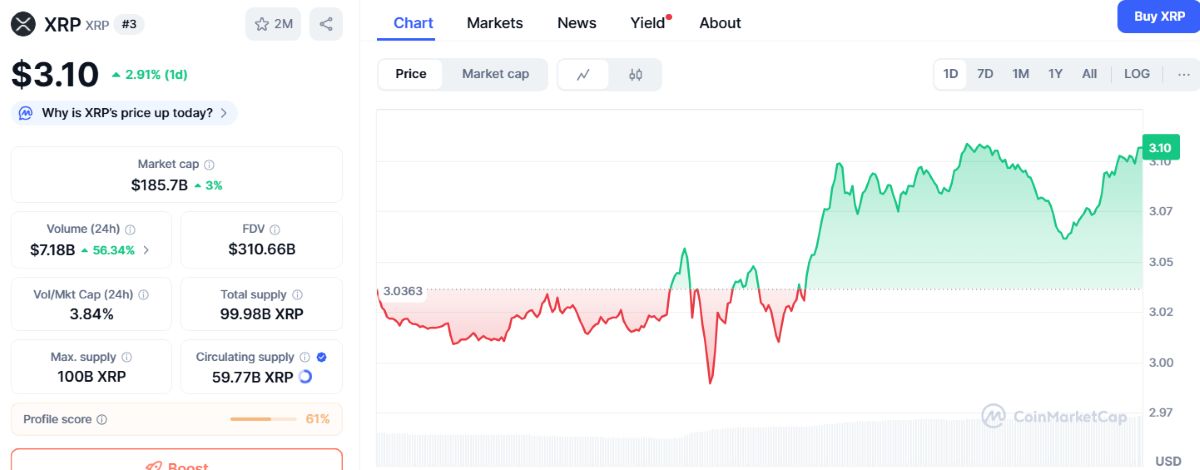Click the AI icon beside price question
This screenshot has width=1200, height=470.
(x=26, y=113)
